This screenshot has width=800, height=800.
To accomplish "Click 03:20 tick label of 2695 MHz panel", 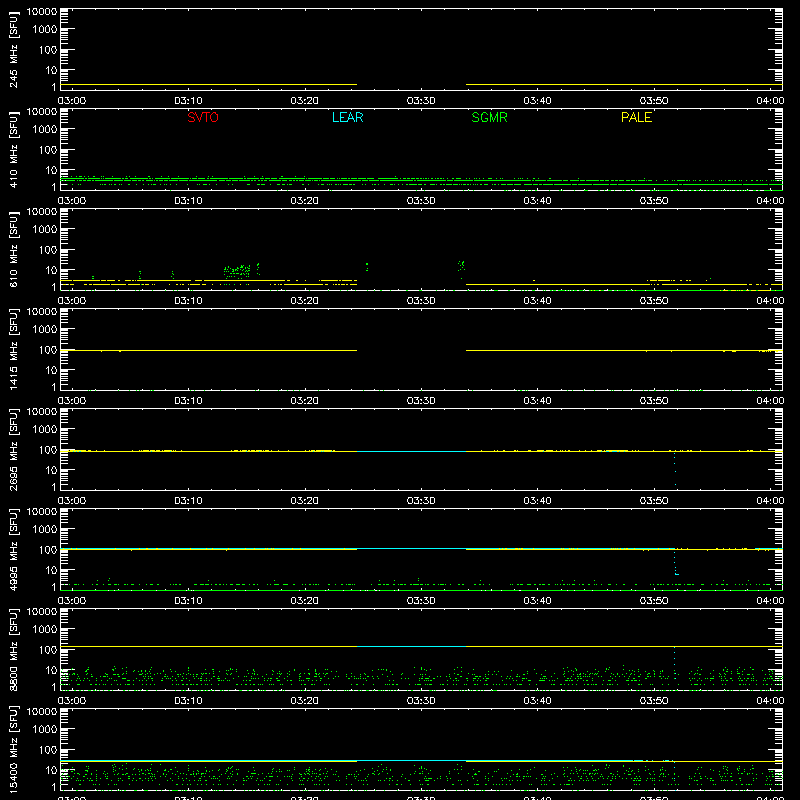I will coord(305,501).
